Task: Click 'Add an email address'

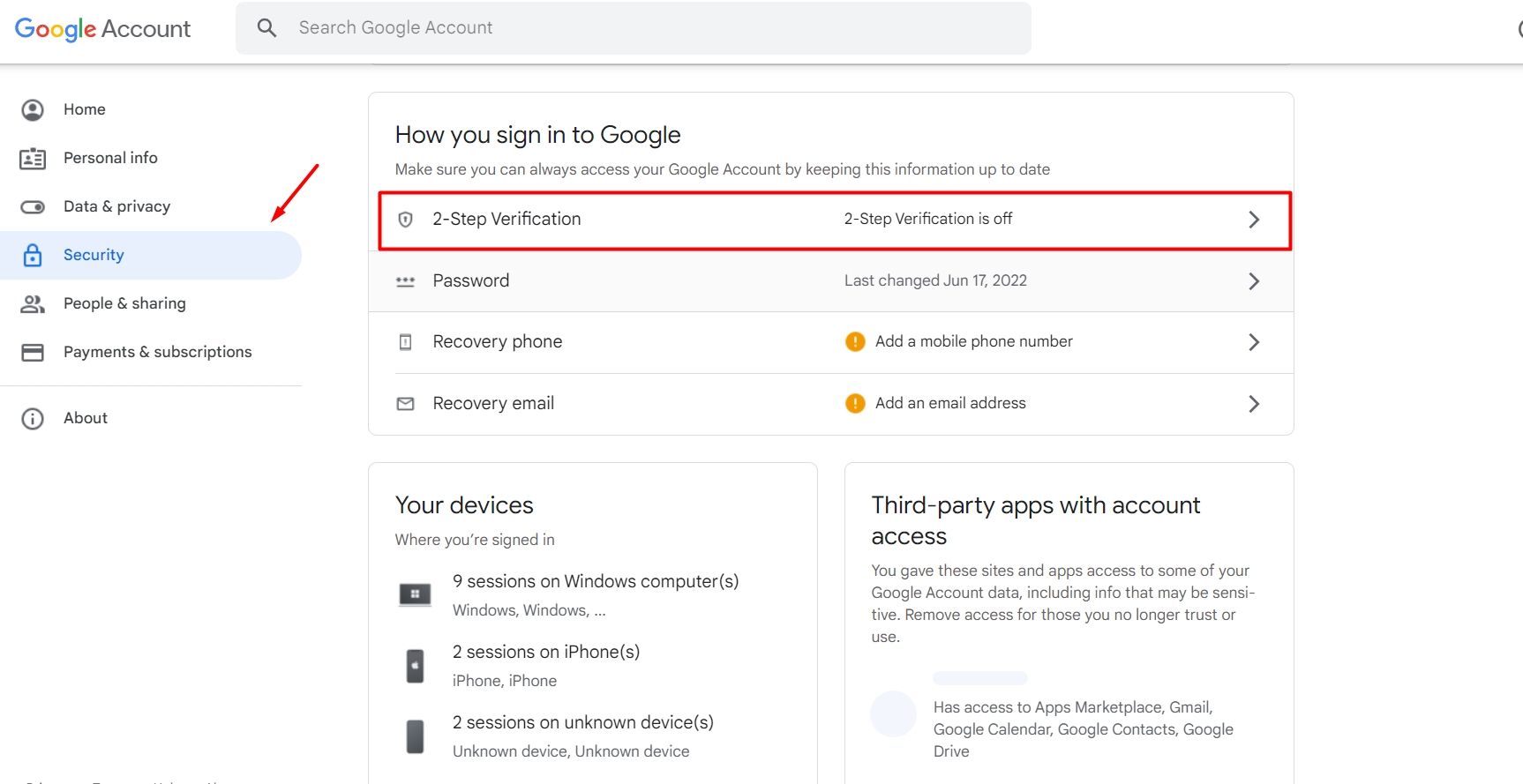Action: (x=950, y=403)
